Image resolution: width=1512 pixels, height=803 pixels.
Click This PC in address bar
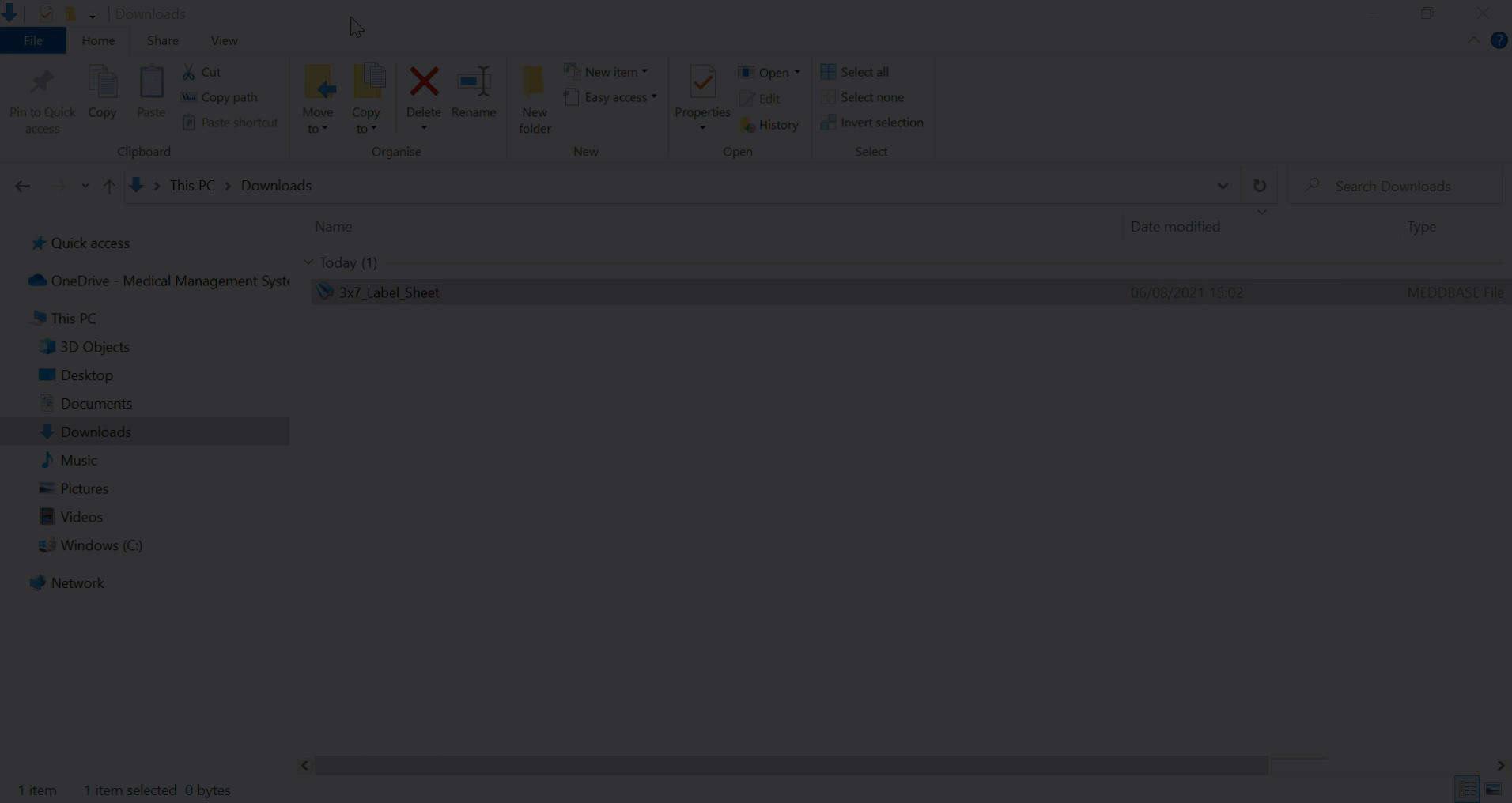pos(192,186)
